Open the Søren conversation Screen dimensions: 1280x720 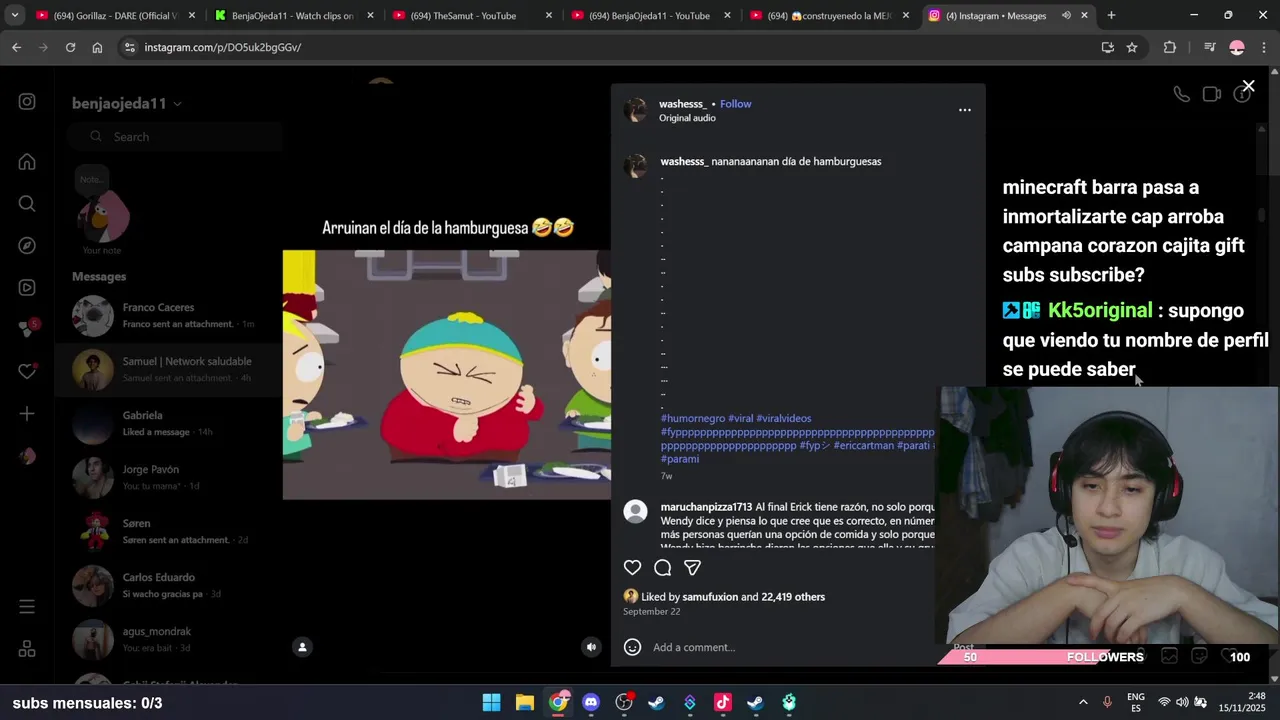pos(168,531)
